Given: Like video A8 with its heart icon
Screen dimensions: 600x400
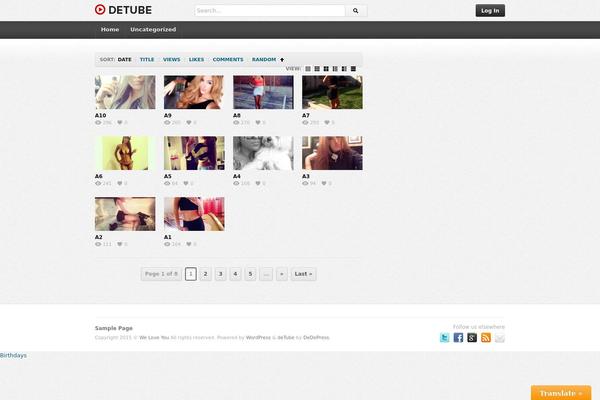Looking at the screenshot, I should pos(258,122).
